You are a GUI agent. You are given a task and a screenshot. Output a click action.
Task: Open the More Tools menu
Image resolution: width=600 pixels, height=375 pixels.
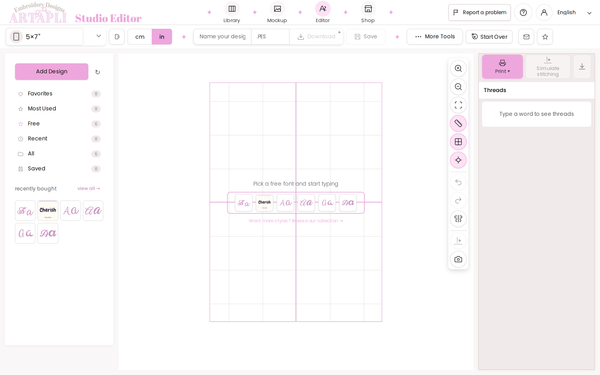[x=435, y=37]
